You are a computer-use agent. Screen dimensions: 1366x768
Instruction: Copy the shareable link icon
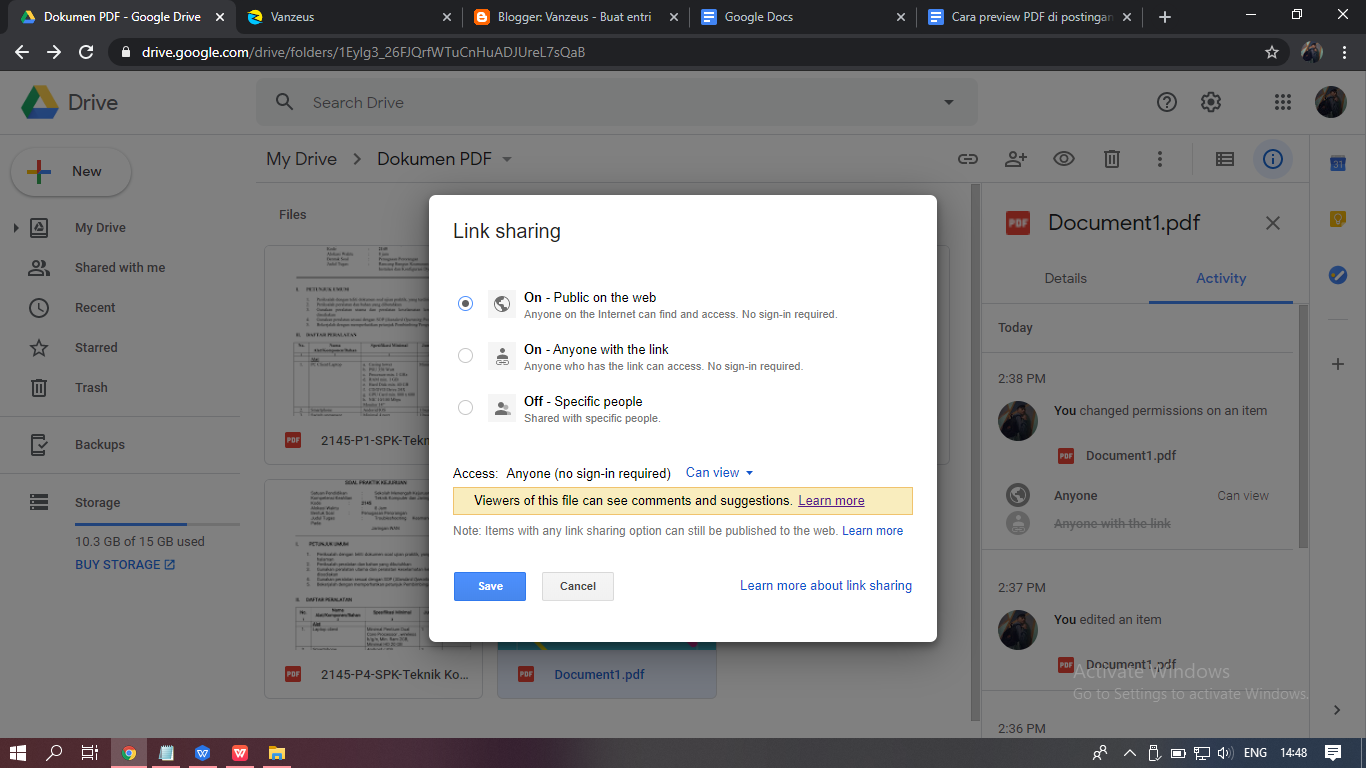point(967,159)
